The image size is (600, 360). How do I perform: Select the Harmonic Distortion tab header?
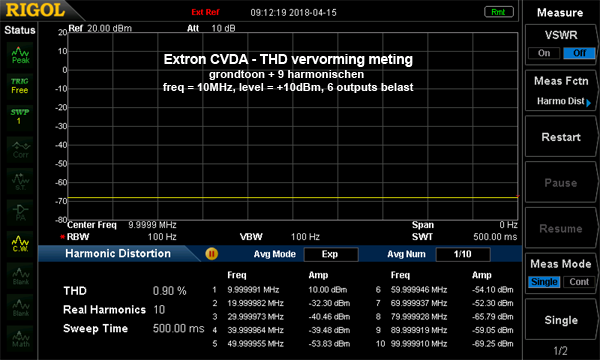tap(118, 253)
